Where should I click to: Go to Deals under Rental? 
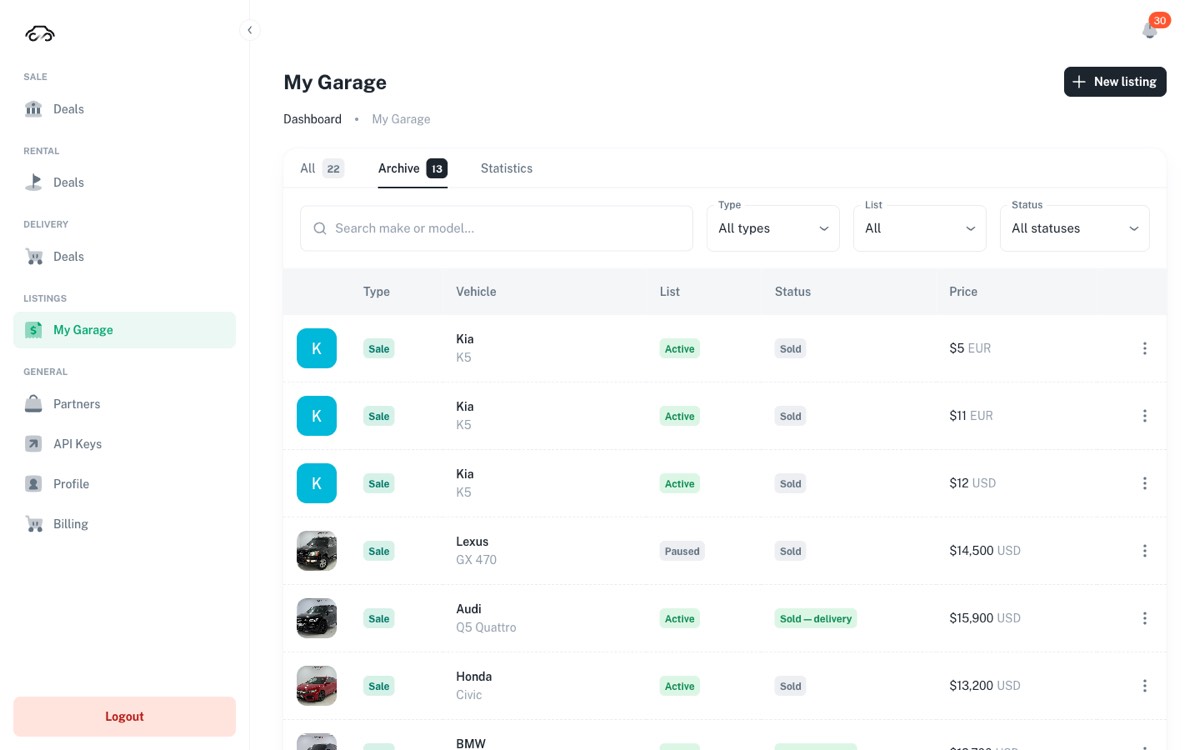pos(125,182)
